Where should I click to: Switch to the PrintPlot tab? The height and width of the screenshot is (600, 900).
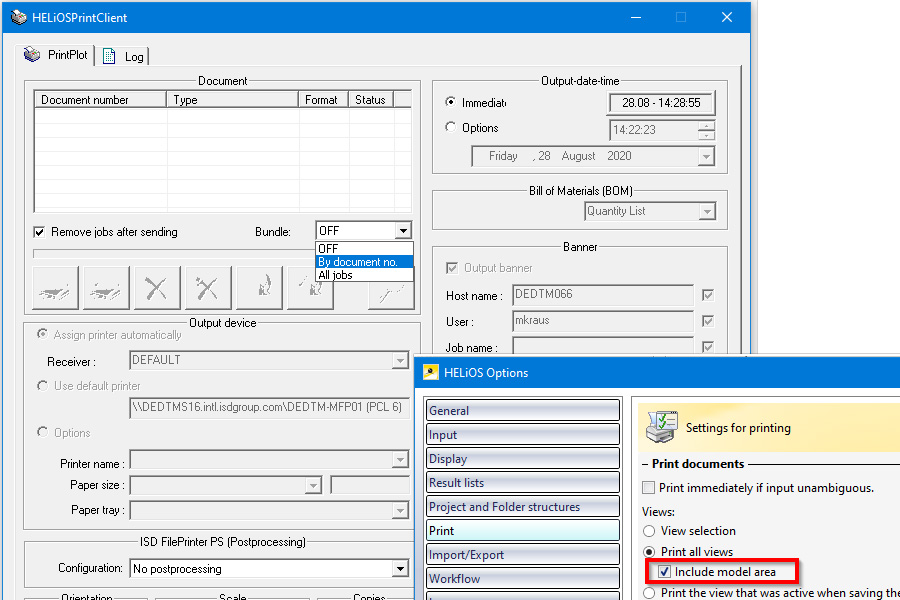tap(56, 55)
